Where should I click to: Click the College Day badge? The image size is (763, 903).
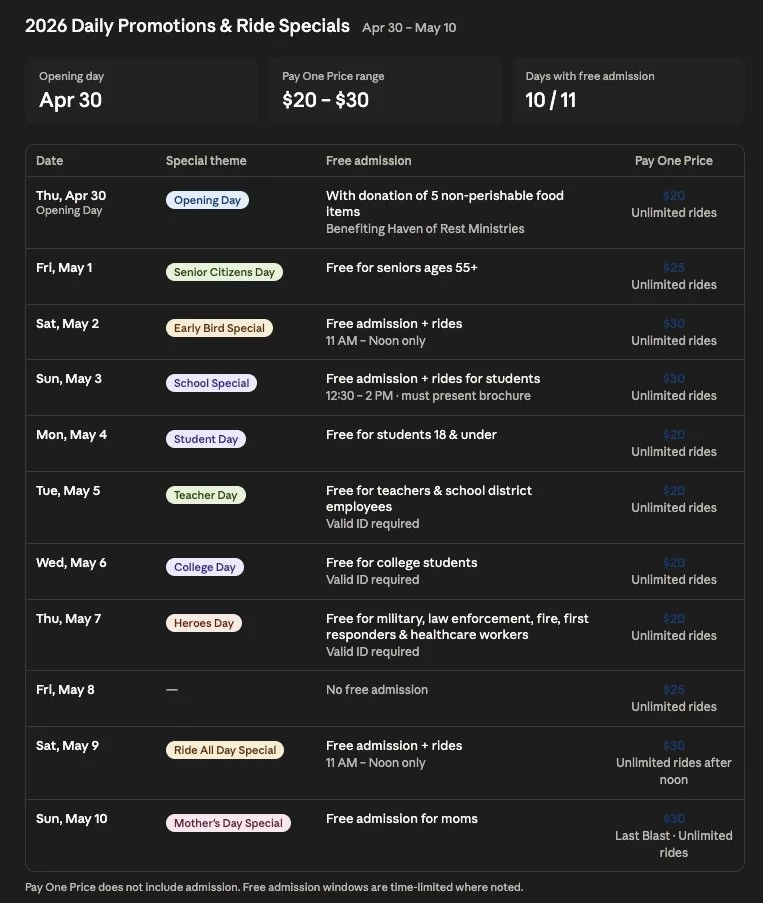204,567
